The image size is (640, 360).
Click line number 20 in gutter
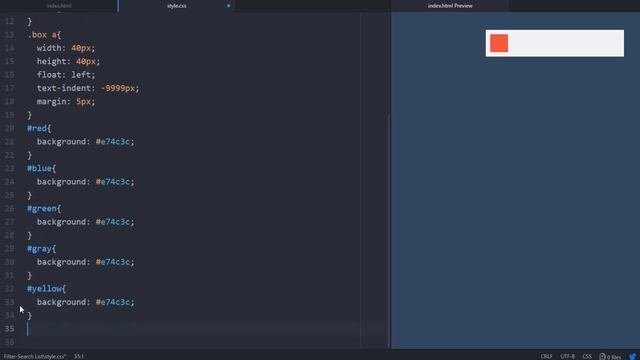point(9,128)
